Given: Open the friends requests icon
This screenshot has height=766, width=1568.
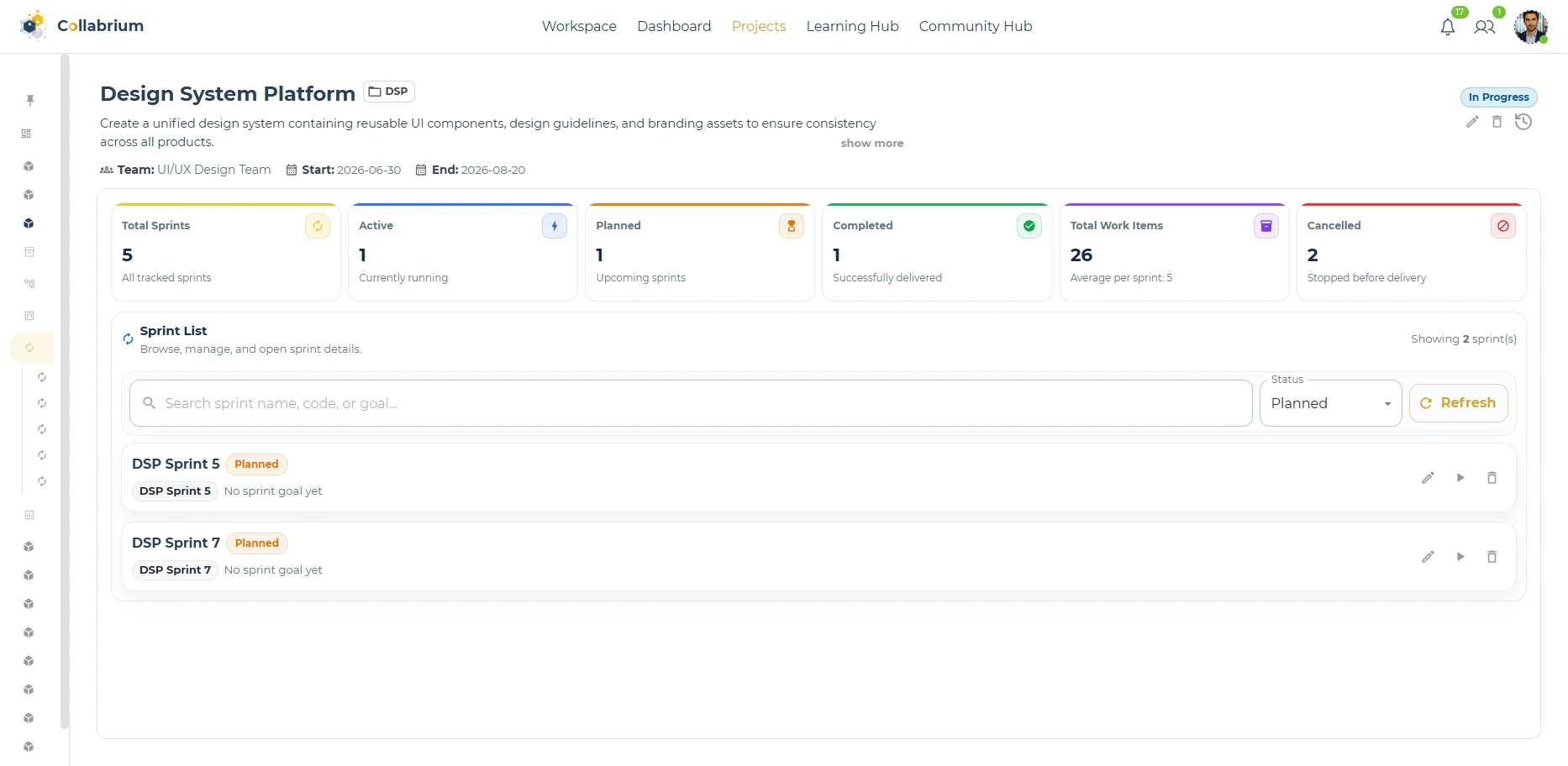Looking at the screenshot, I should 1485,27.
